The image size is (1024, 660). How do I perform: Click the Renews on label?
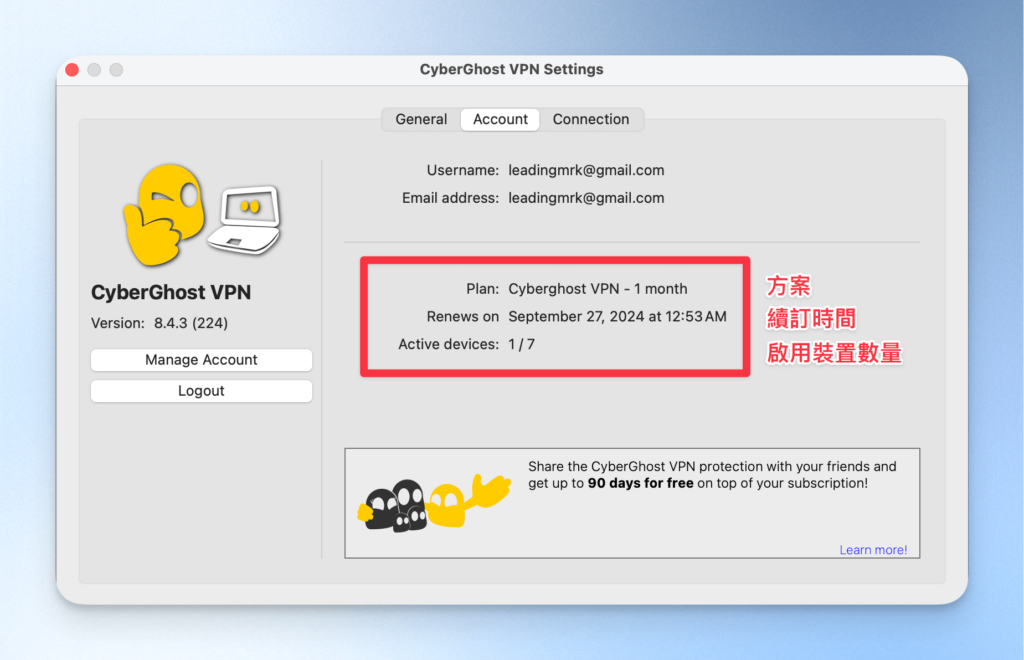tap(462, 317)
